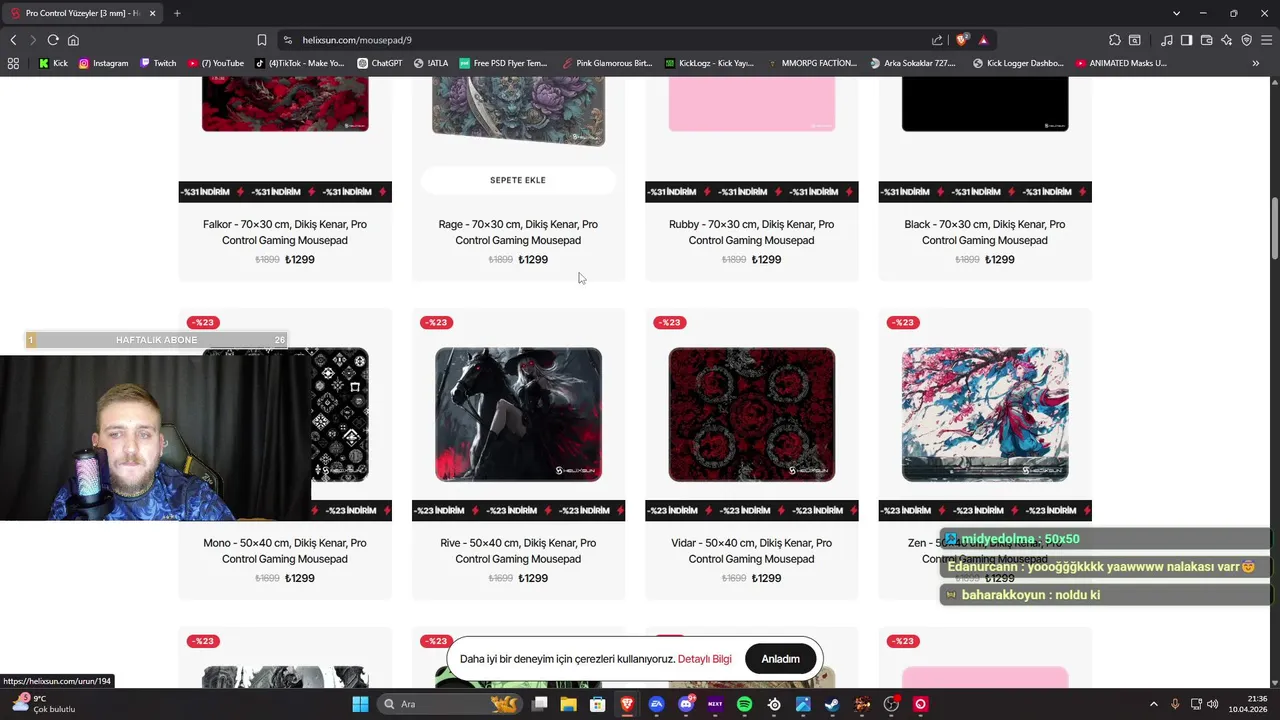Open the YouTube bookmark
This screenshot has height=720, width=1280.
click(x=215, y=63)
